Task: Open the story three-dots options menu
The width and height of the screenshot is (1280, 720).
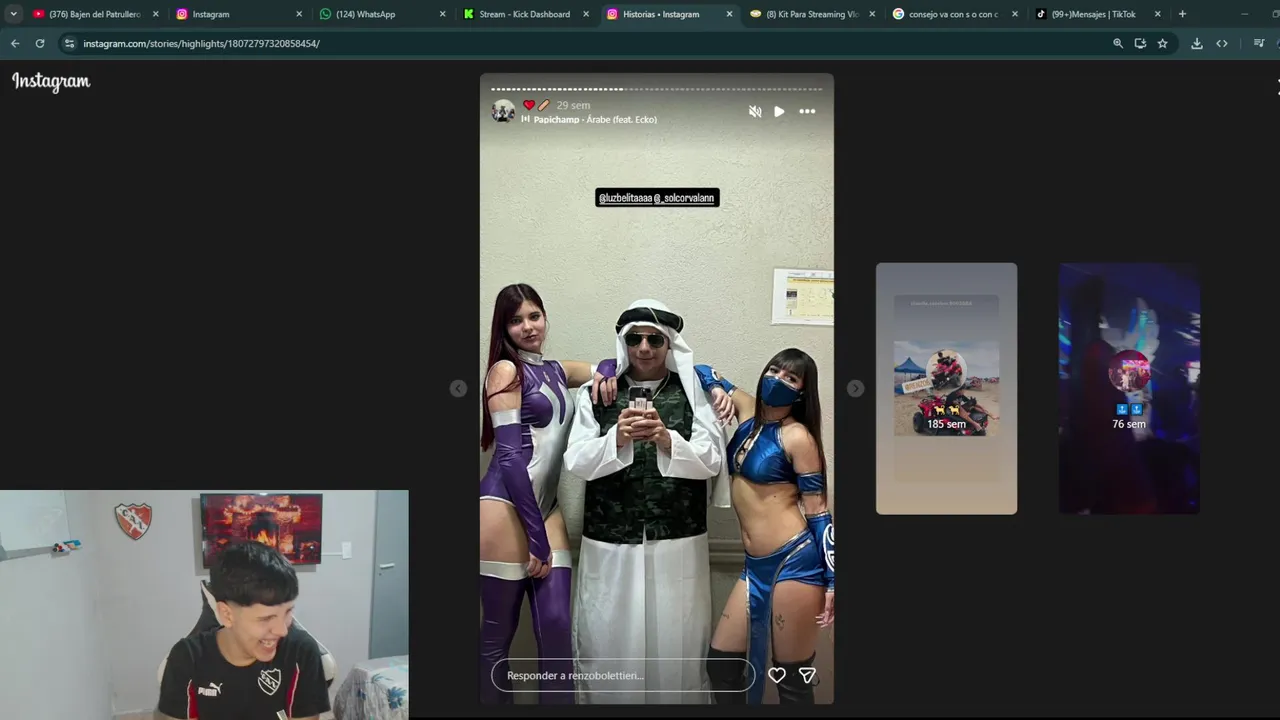Action: click(x=807, y=111)
